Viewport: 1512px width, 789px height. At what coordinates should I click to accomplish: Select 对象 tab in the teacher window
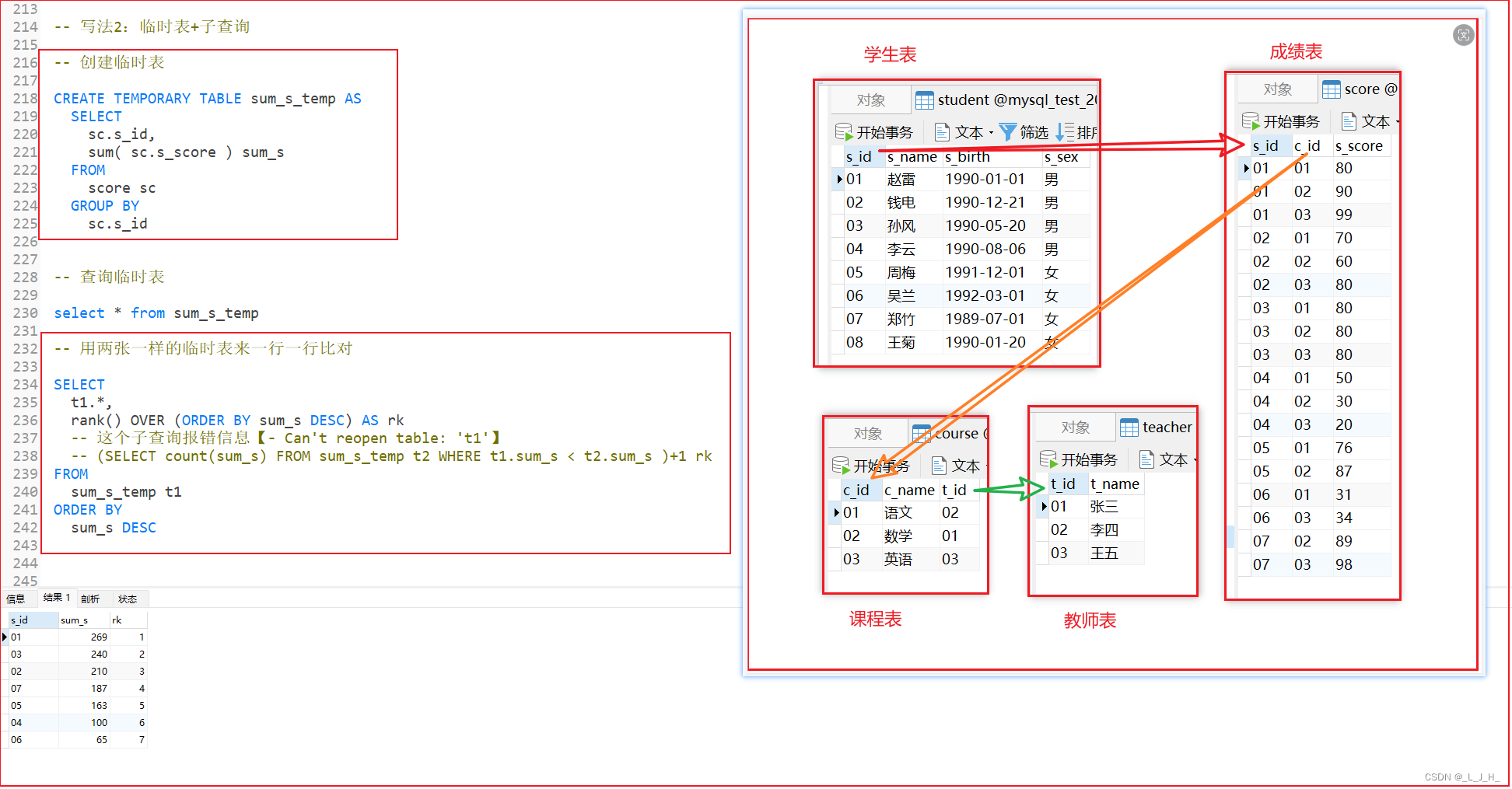pyautogui.click(x=1075, y=428)
